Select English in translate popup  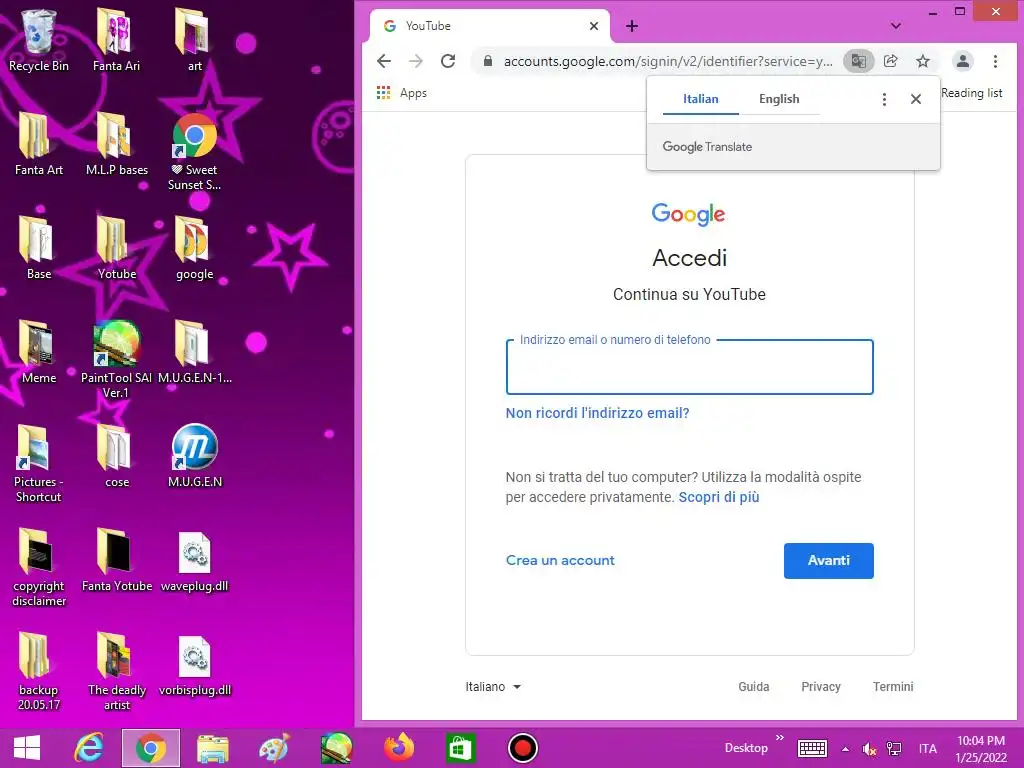pyautogui.click(x=778, y=99)
